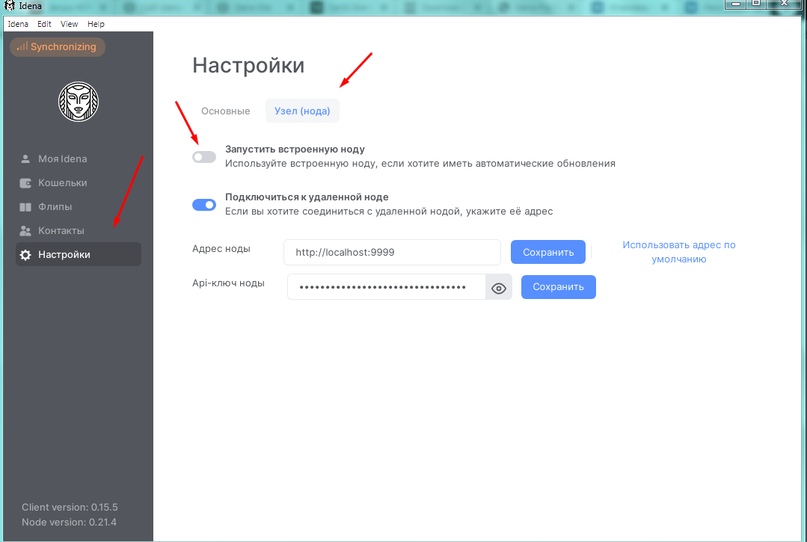Click the gear icon beside Настройки
Image resolution: width=807 pixels, height=542 pixels.
[x=25, y=254]
